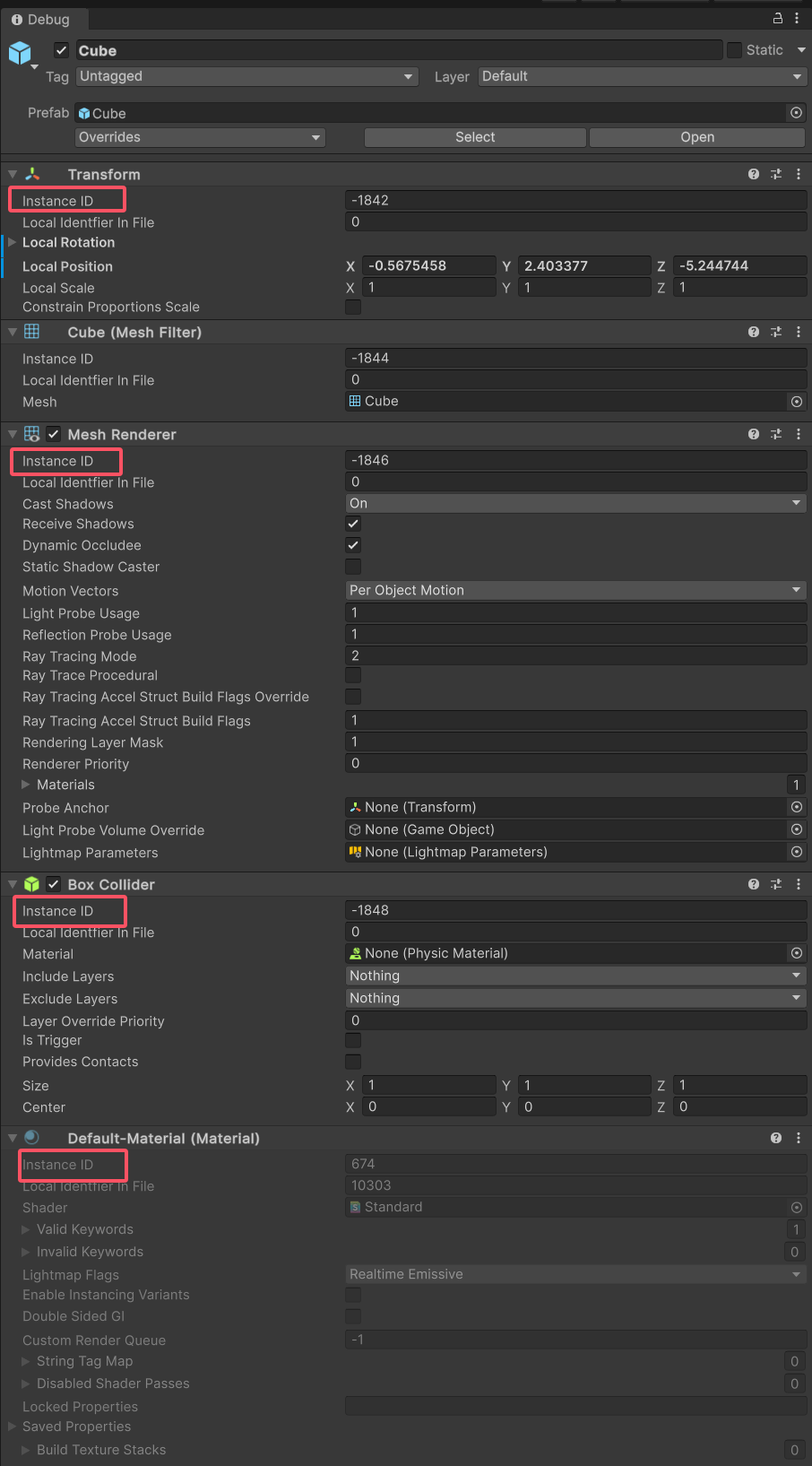The image size is (812, 1466).
Task: Click the Mesh field object picker icon
Action: point(797,402)
